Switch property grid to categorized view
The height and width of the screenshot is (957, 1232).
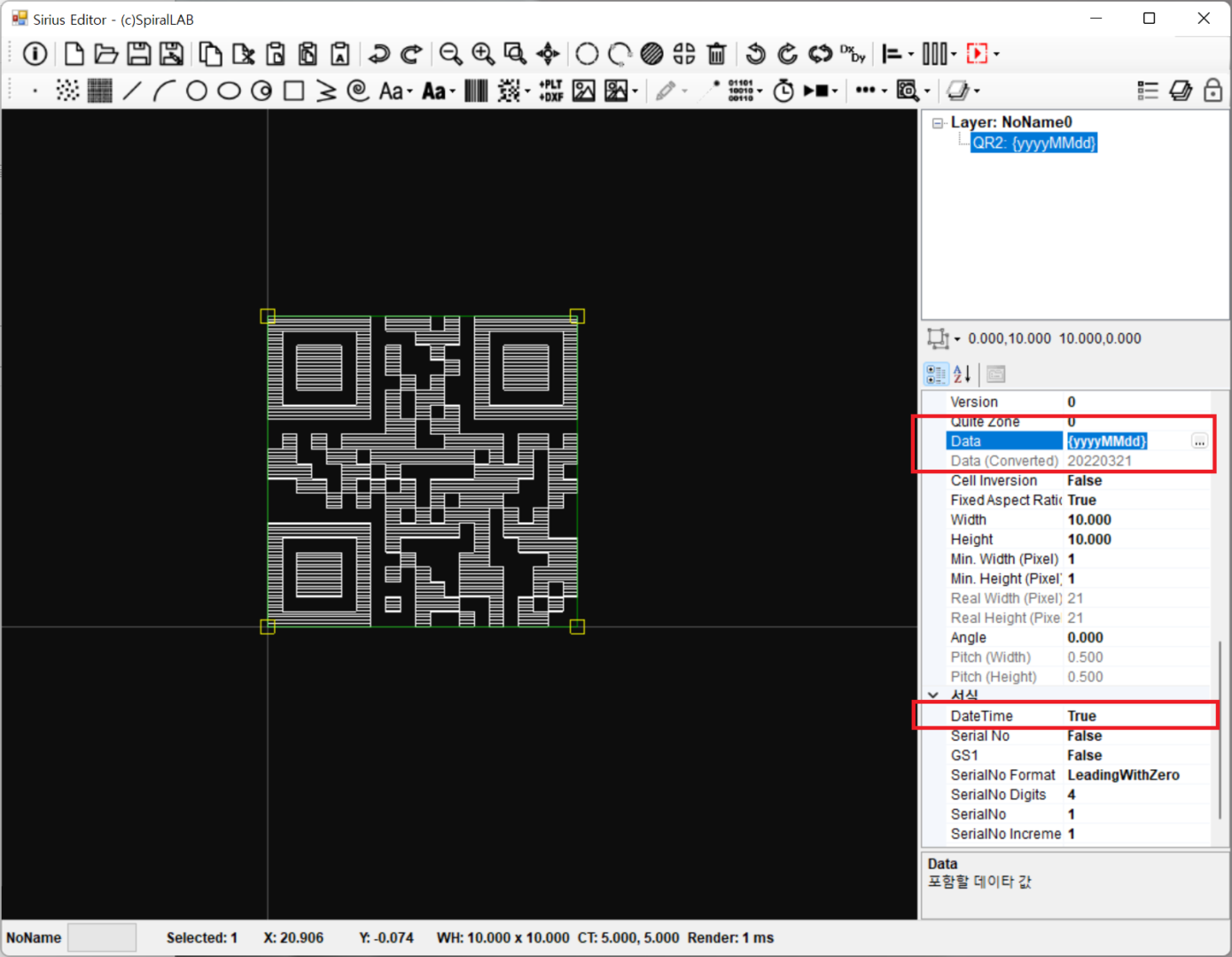pyautogui.click(x=936, y=374)
